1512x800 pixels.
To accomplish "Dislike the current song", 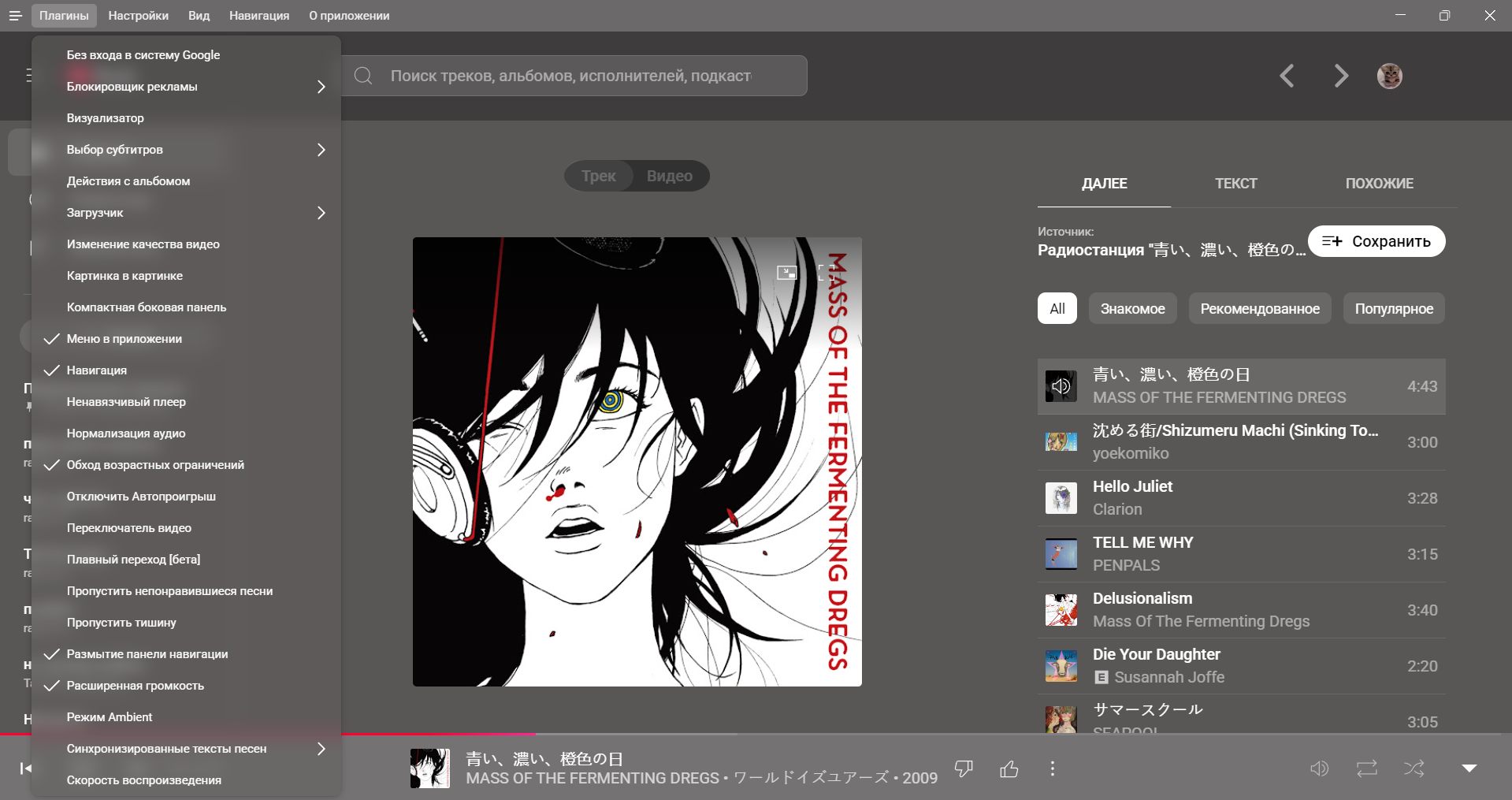I will click(964, 768).
